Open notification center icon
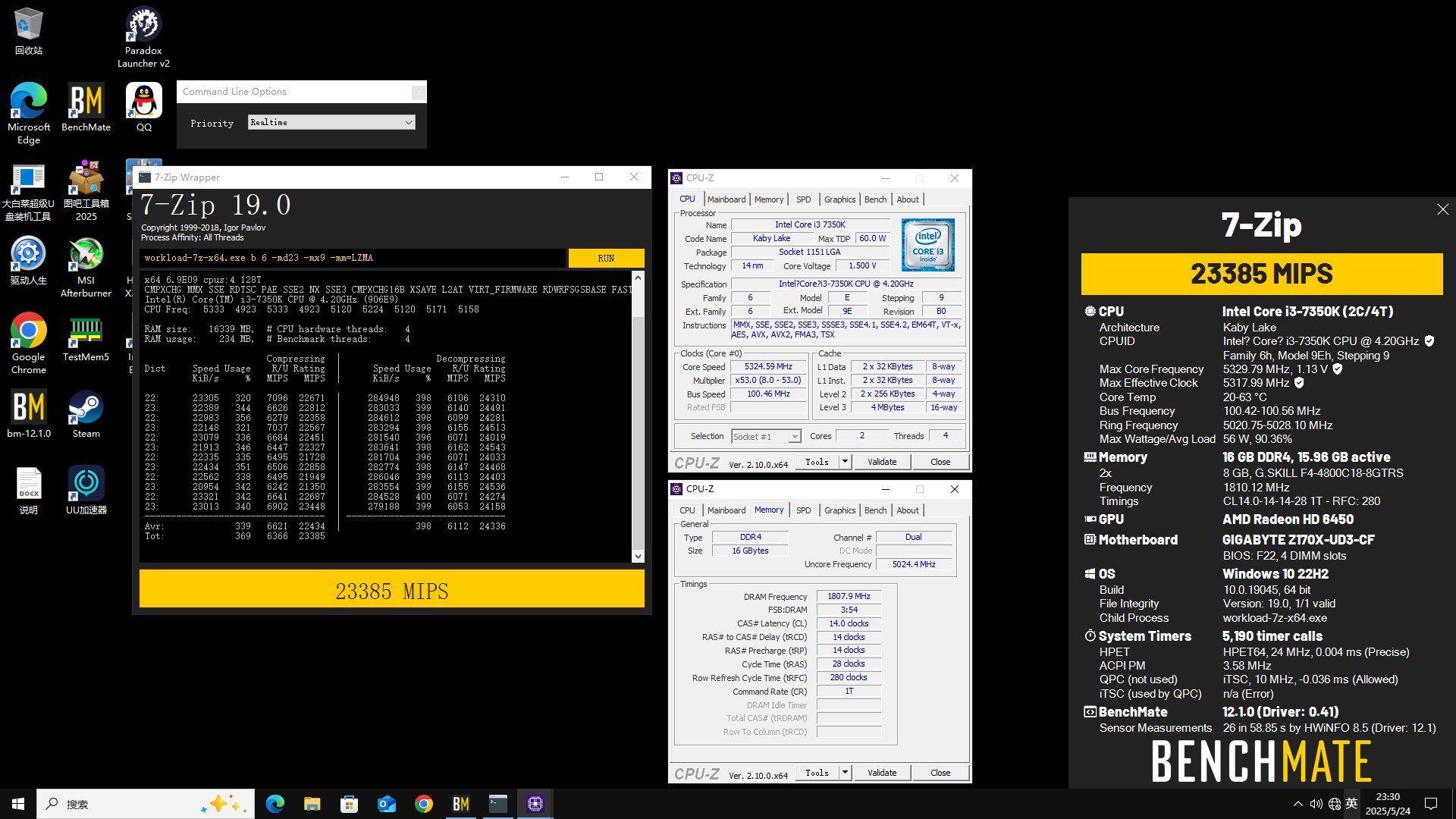 [1431, 804]
